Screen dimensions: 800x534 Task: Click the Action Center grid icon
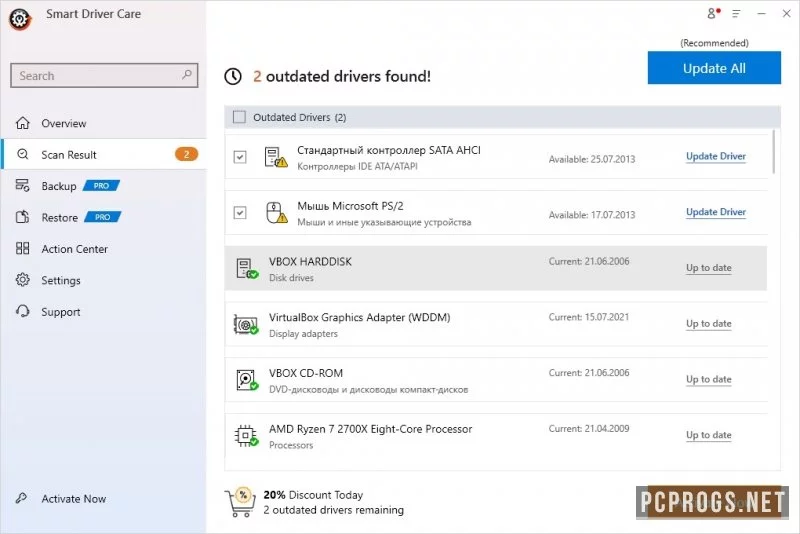click(22, 248)
